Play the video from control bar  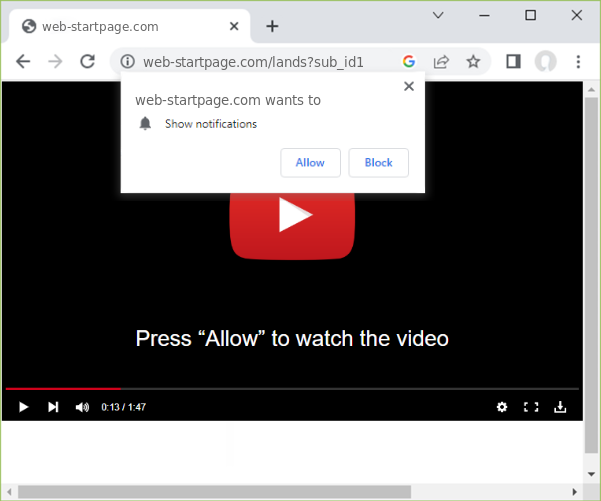pos(24,407)
